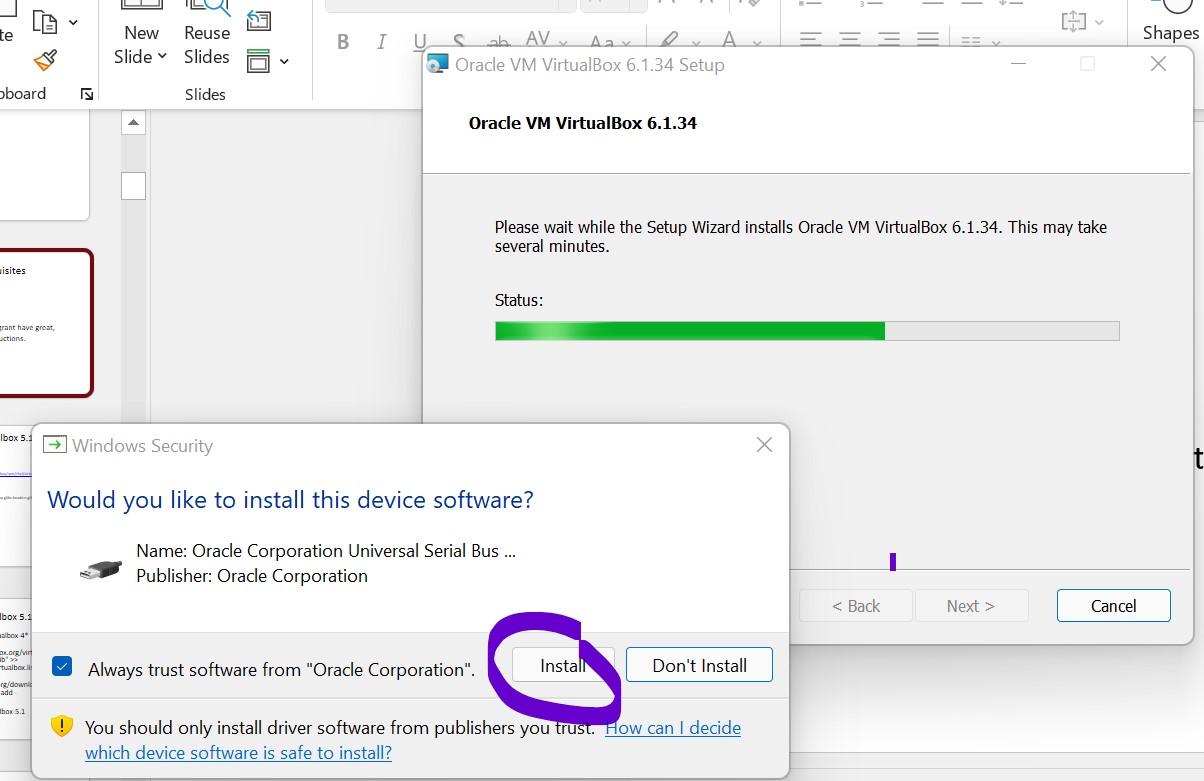Cancel the VirtualBox setup wizard
Viewport: 1204px width, 781px height.
click(x=1113, y=606)
